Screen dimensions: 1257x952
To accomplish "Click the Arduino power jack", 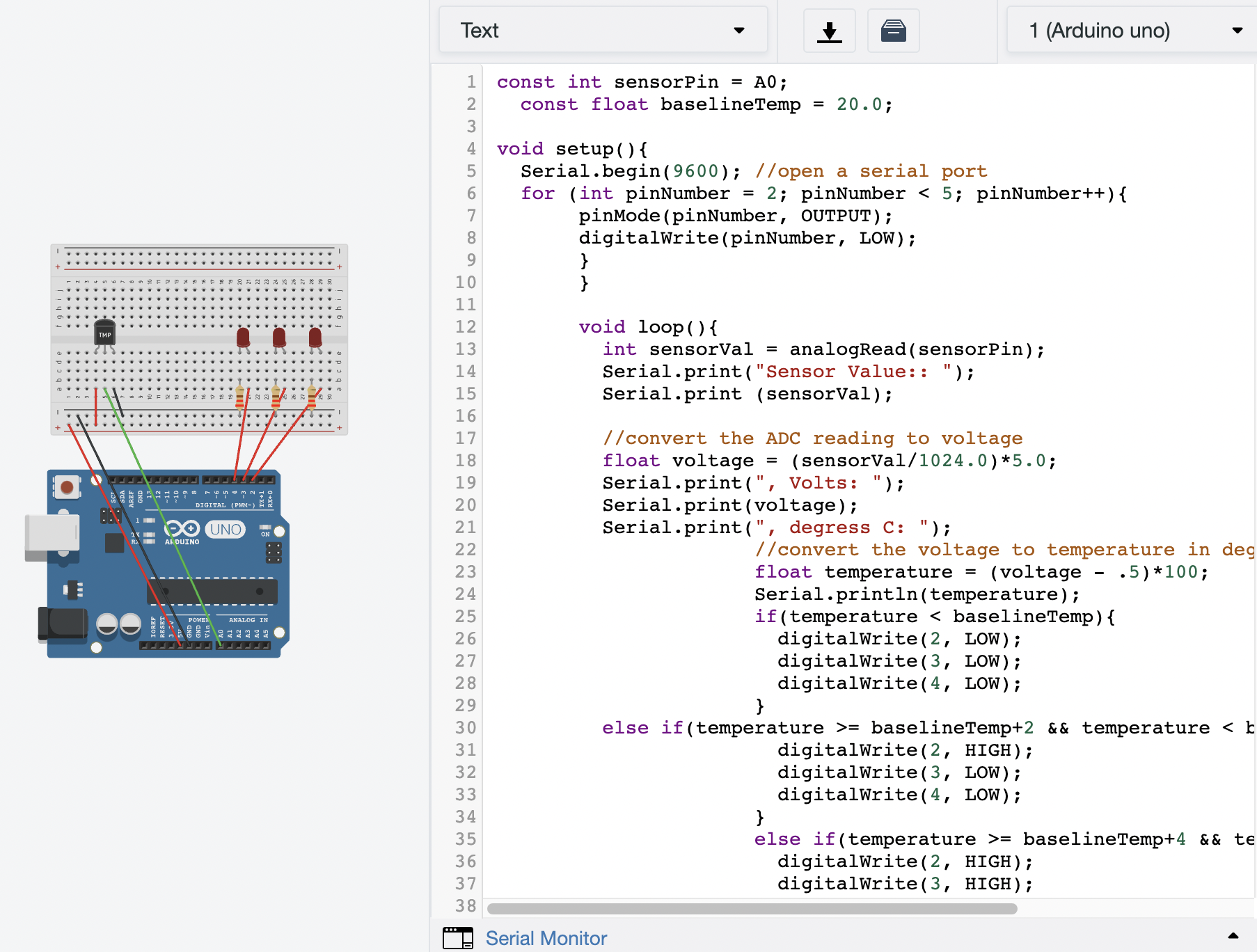I will point(63,623).
